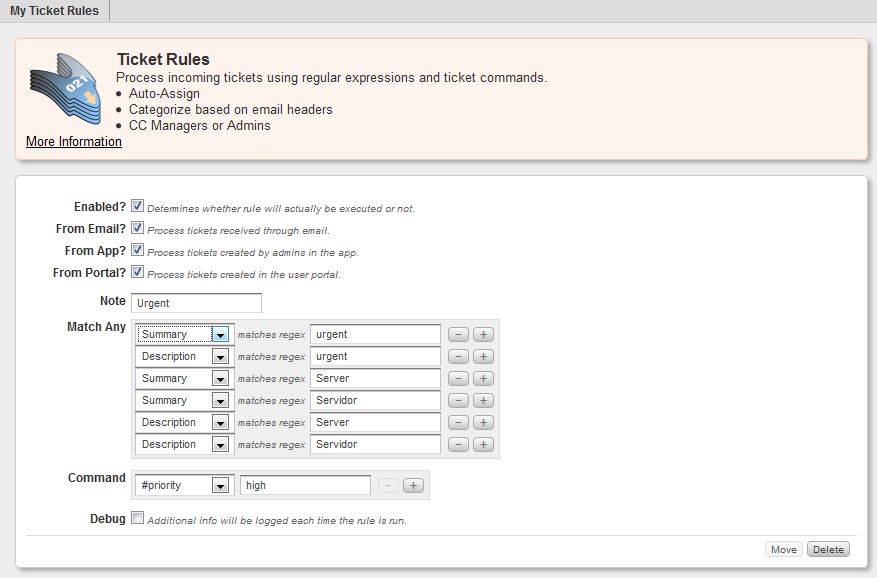The image size is (877, 578).
Task: Enable Debug logging
Action: click(x=136, y=516)
